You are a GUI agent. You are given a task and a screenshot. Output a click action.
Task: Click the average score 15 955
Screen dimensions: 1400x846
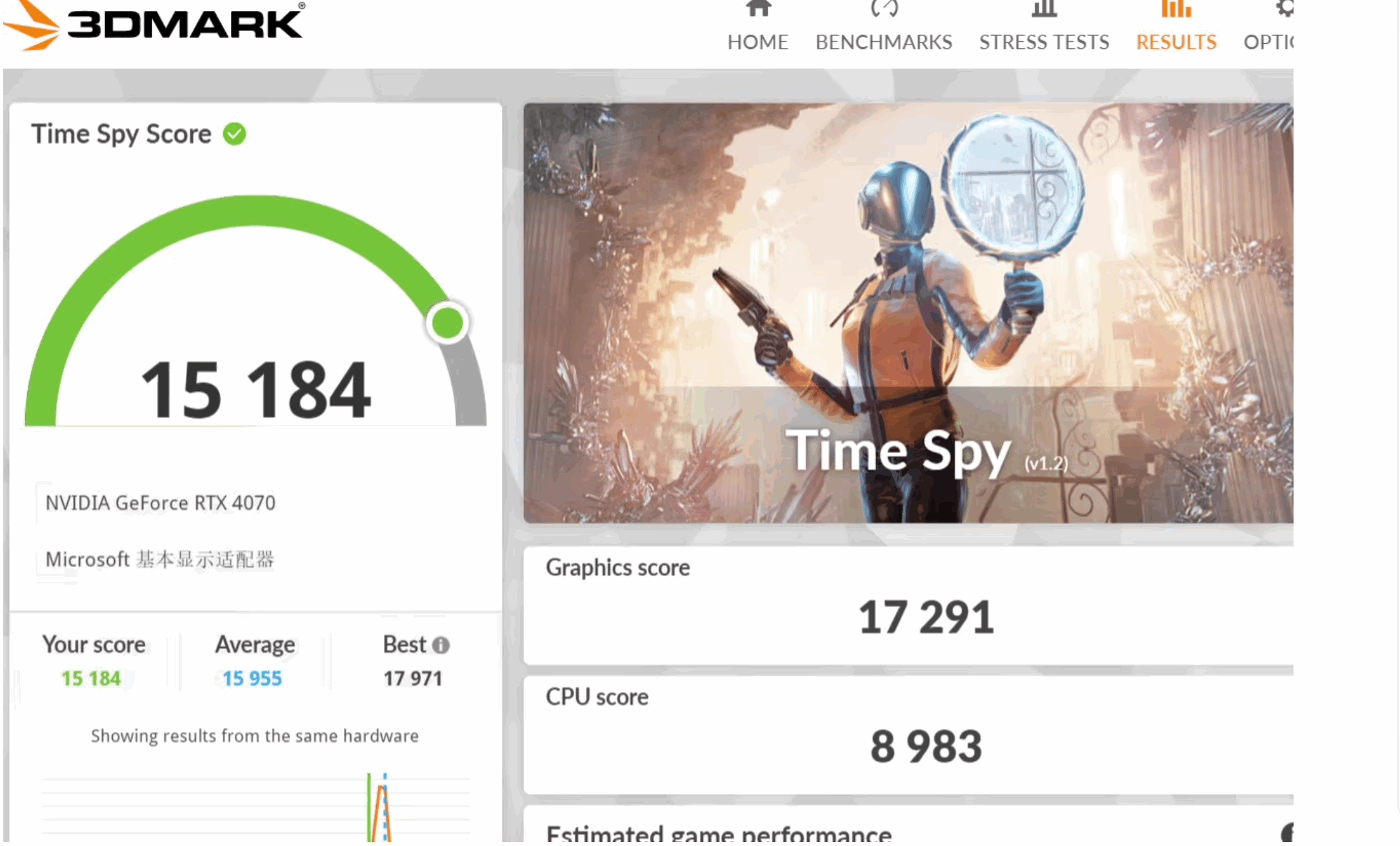[x=252, y=678]
